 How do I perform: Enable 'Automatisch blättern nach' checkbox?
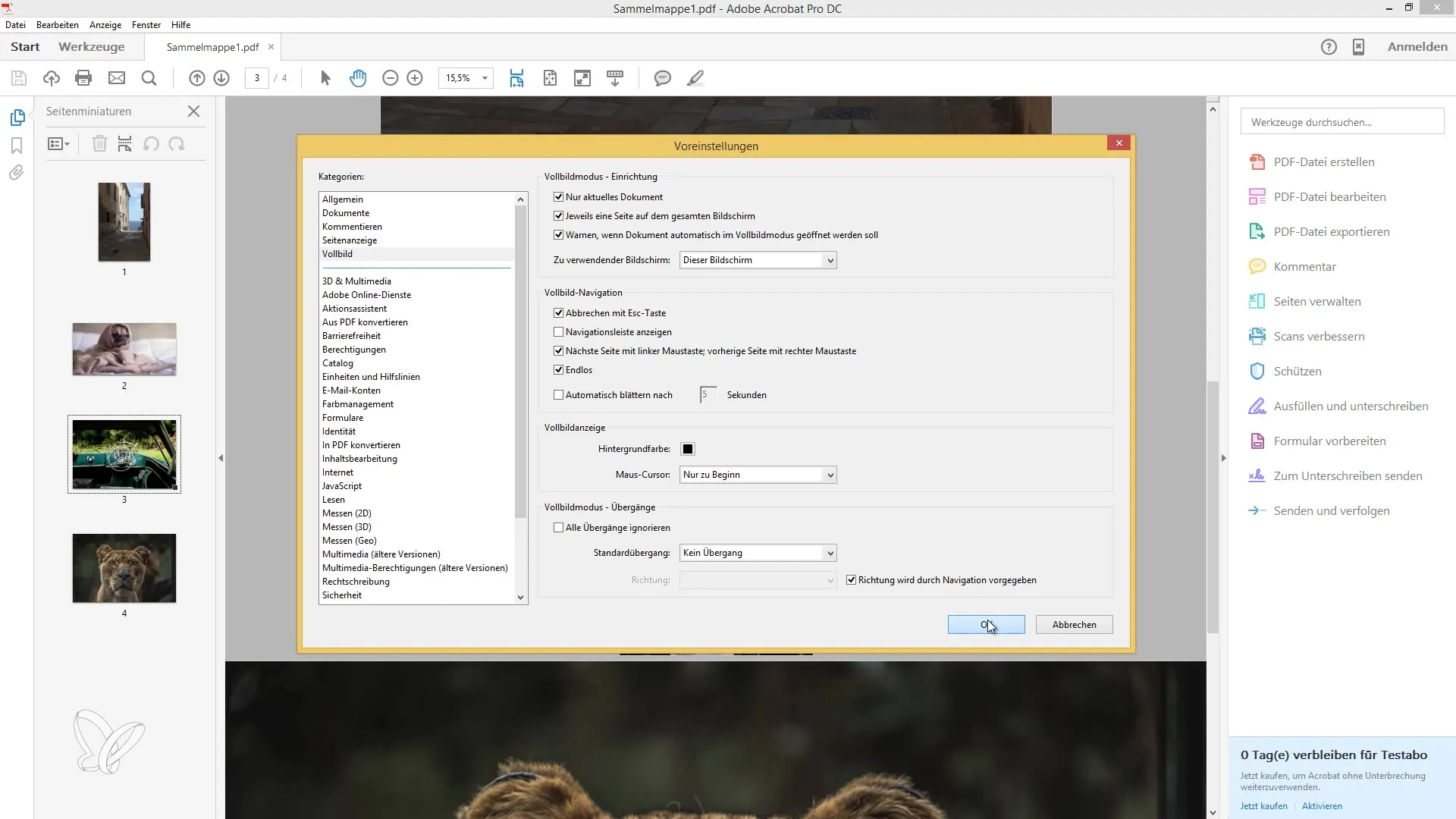tap(559, 395)
